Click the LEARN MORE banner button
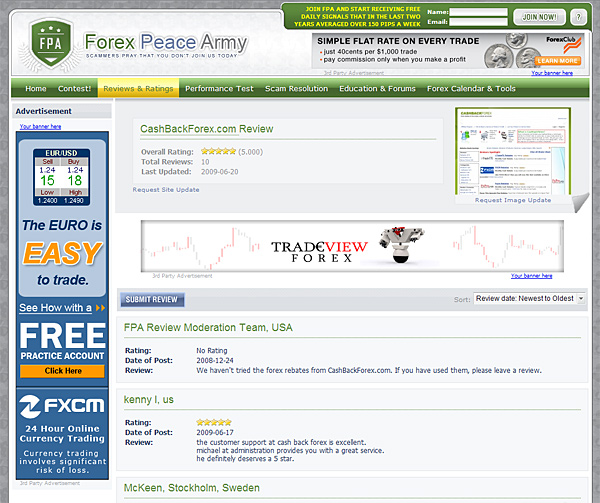This screenshot has width=600, height=503. pos(558,61)
